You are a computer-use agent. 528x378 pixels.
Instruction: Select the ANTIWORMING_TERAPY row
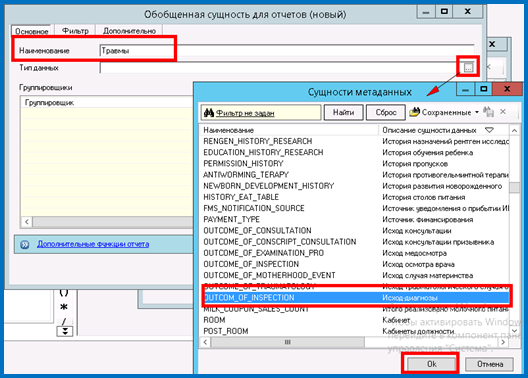click(x=355, y=175)
